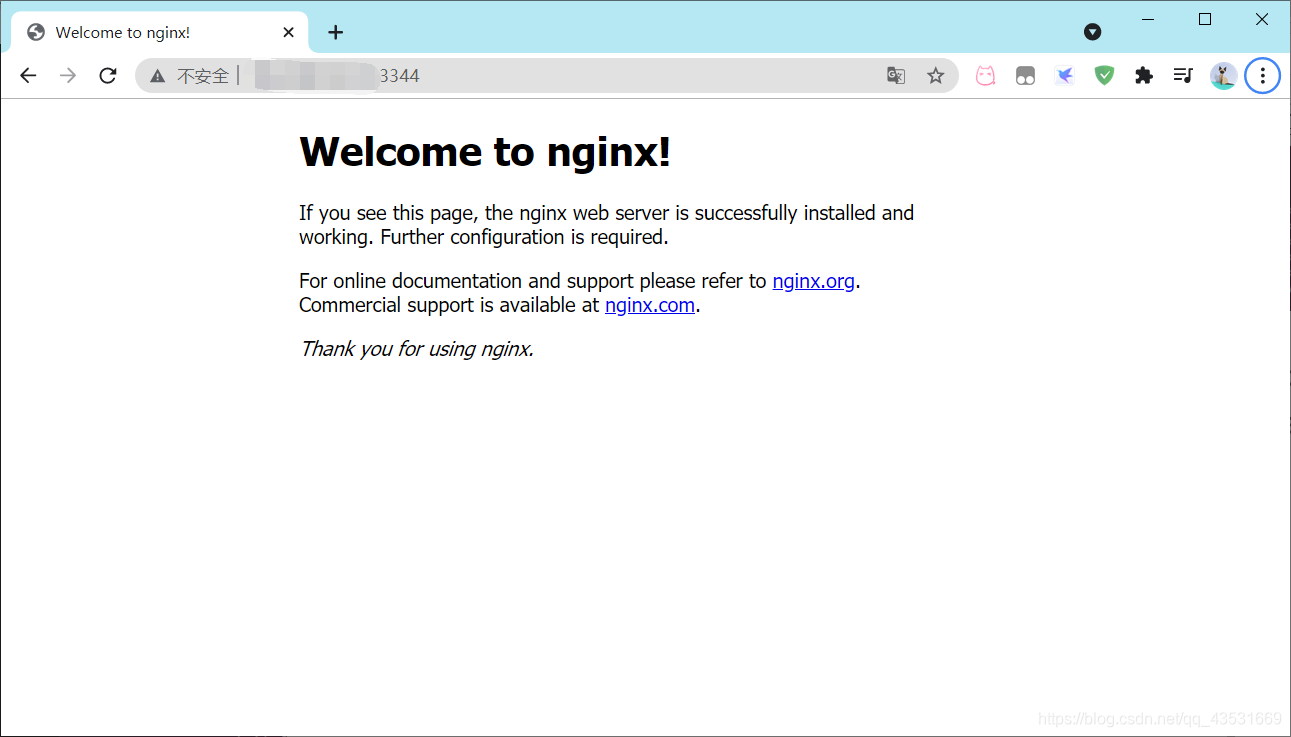Close the Chrome window
Image resolution: width=1291 pixels, height=737 pixels.
tap(1262, 19)
